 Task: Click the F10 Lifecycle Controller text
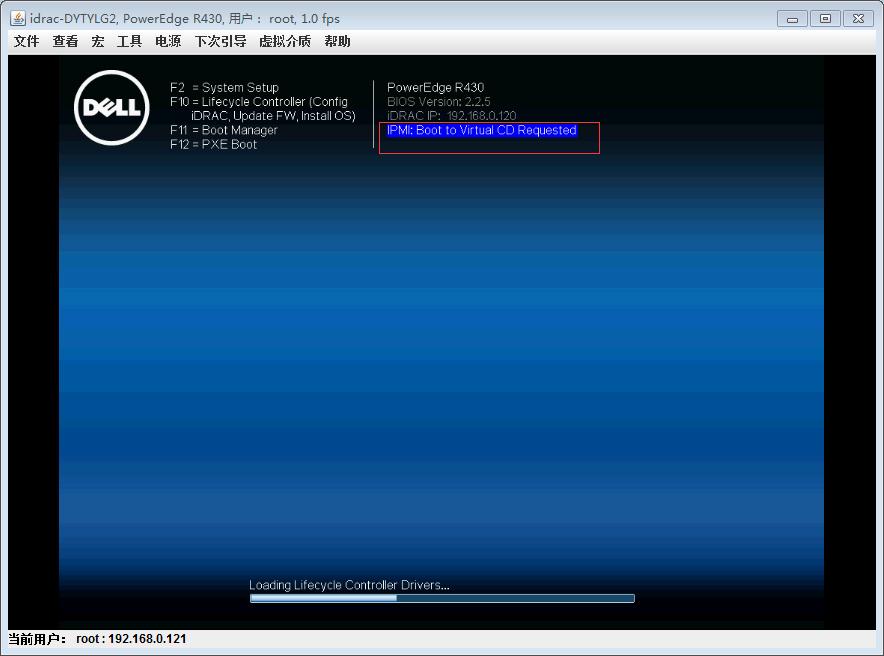coord(258,102)
